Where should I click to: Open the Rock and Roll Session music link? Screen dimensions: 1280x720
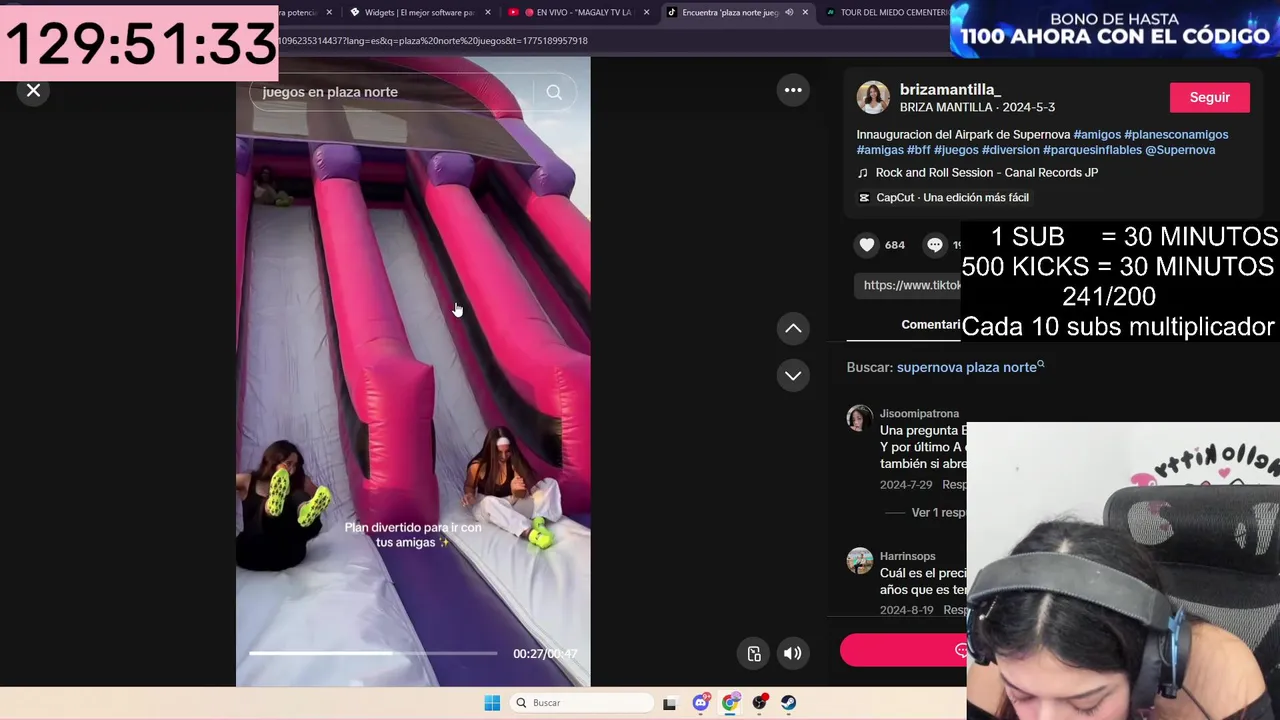[x=987, y=172]
